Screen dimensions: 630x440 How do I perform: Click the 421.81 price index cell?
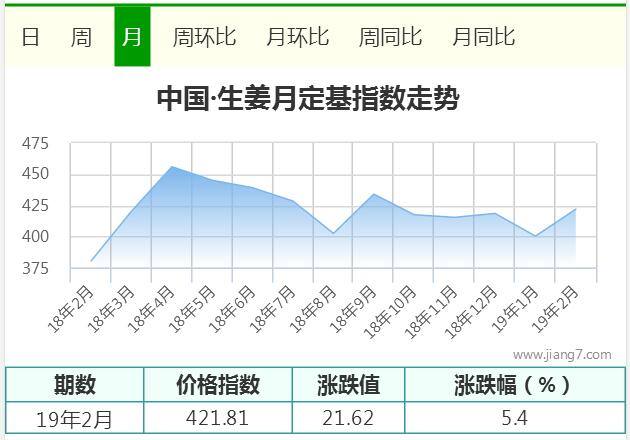click(218, 418)
